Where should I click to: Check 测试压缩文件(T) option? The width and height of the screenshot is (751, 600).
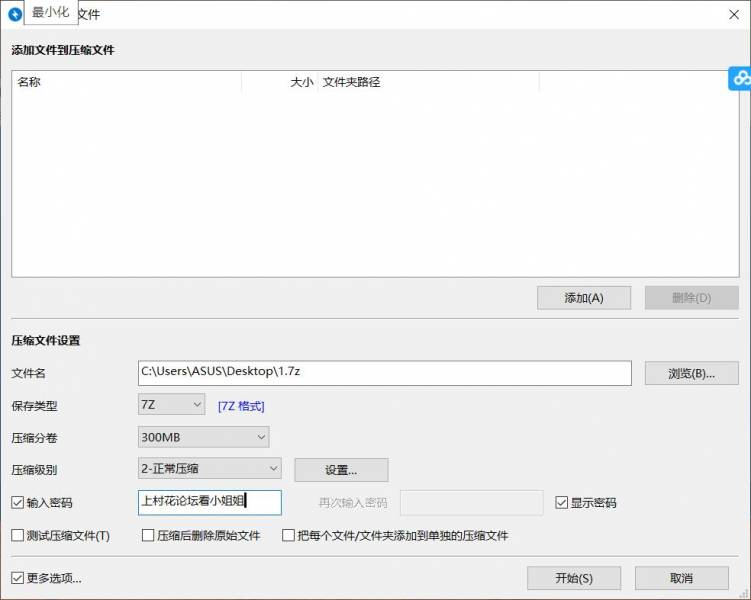(x=18, y=536)
